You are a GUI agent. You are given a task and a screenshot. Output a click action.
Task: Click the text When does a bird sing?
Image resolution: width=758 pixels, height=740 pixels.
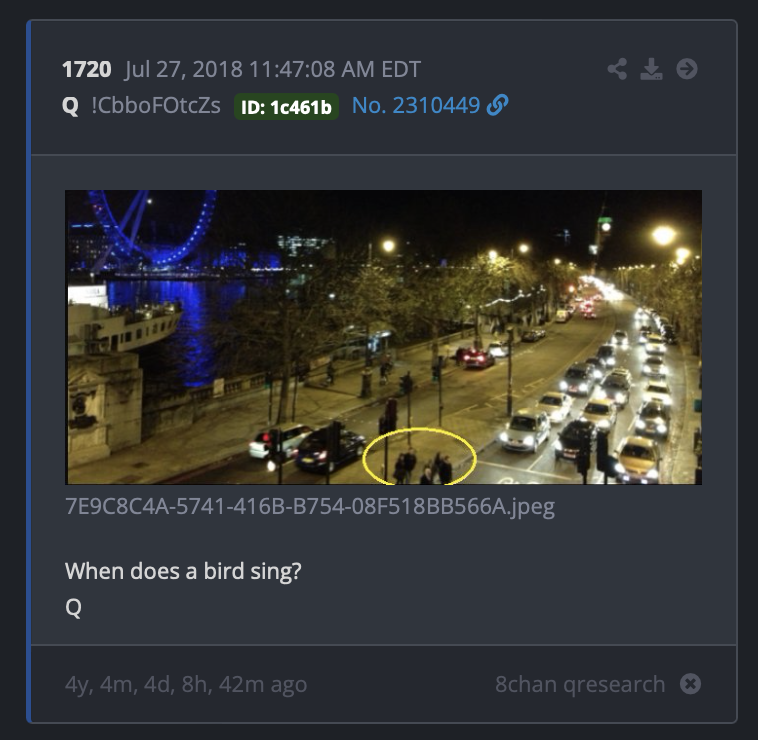(x=183, y=571)
